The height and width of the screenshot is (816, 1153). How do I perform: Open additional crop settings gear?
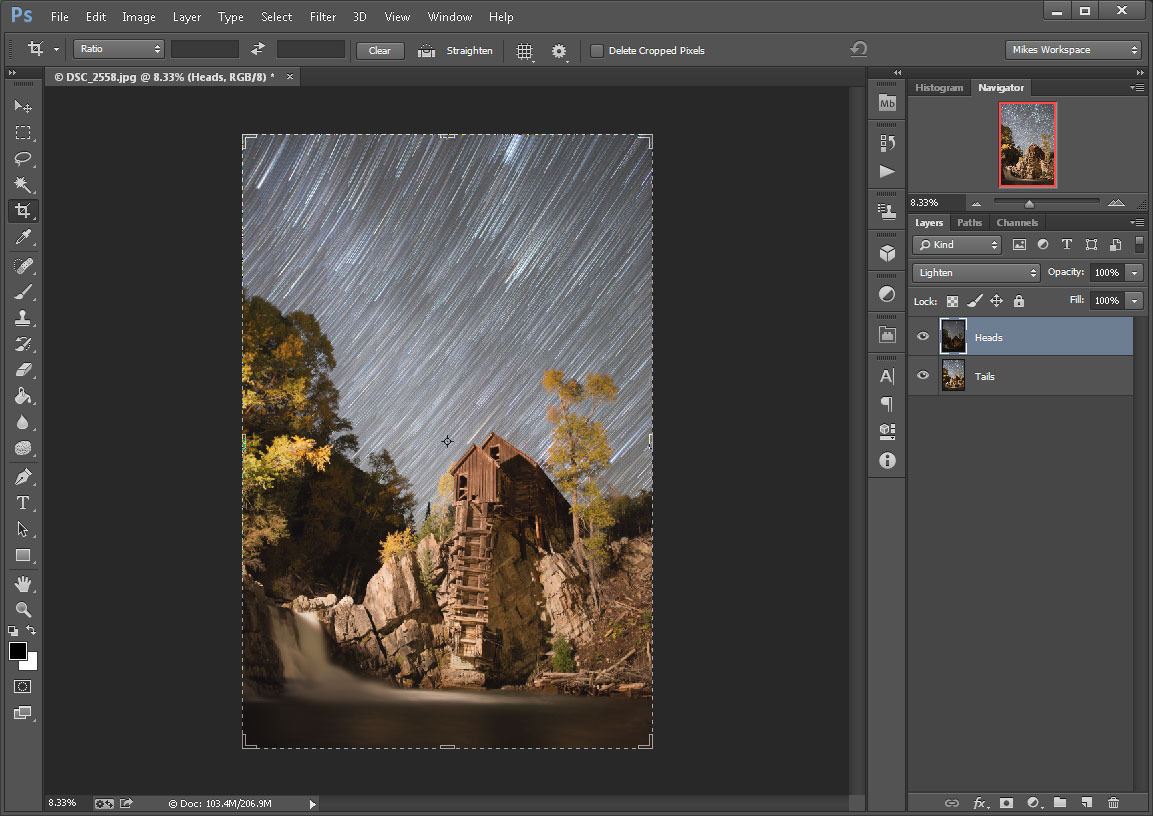(x=559, y=51)
